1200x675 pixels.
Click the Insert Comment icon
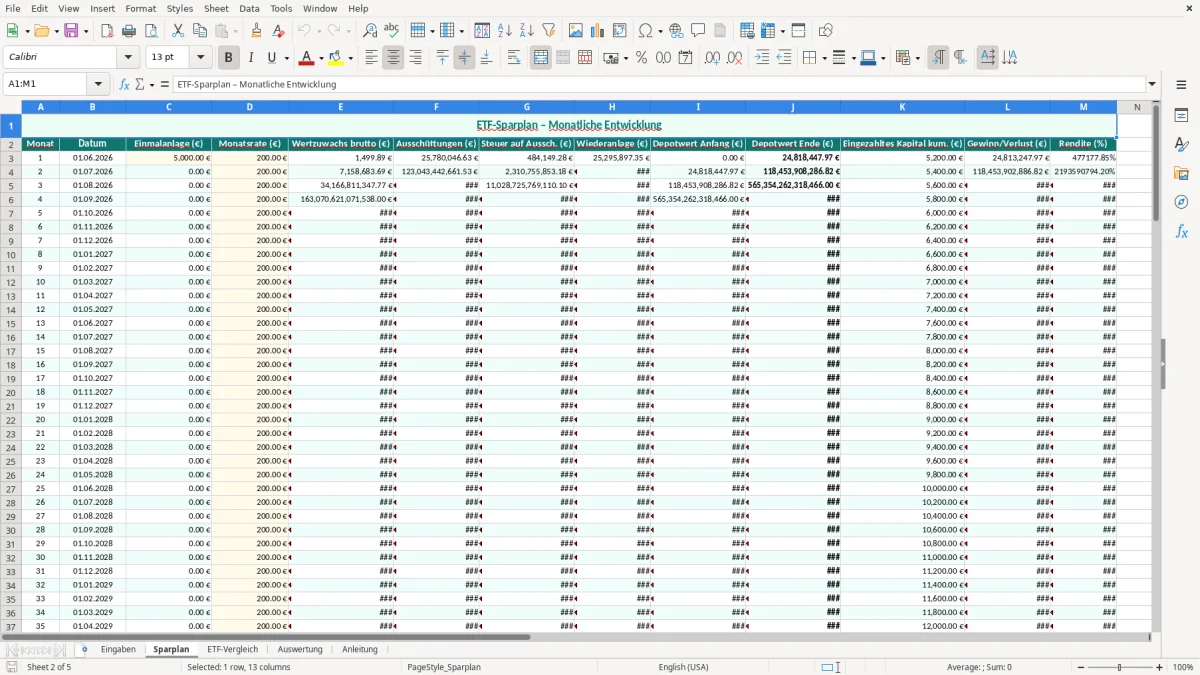tap(698, 31)
